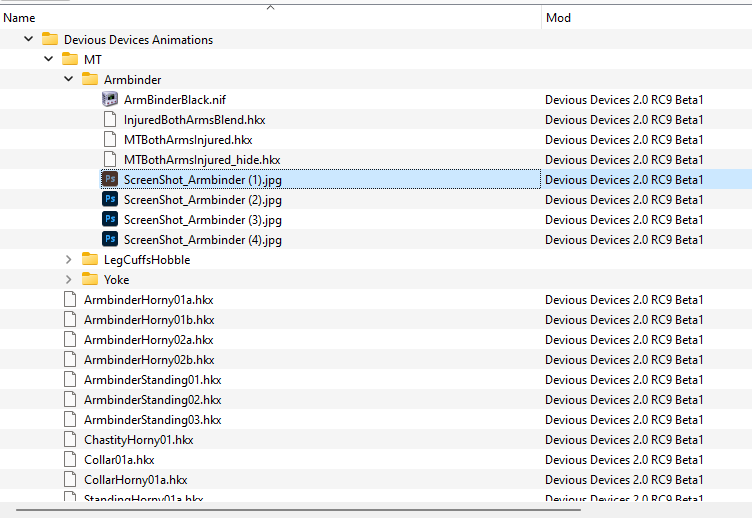Click Photoshop icon of ScreenShot_Armbinder (4).jpg
This screenshot has height=518, width=752.
[x=110, y=239]
